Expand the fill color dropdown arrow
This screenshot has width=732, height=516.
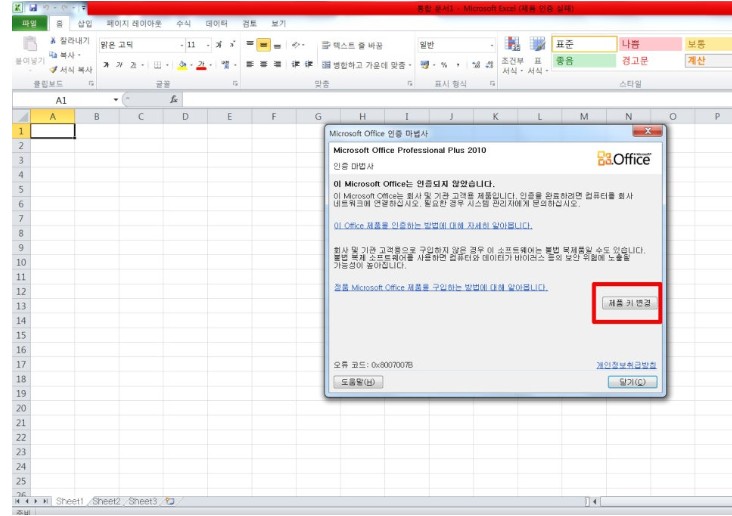pyautogui.click(x=191, y=65)
